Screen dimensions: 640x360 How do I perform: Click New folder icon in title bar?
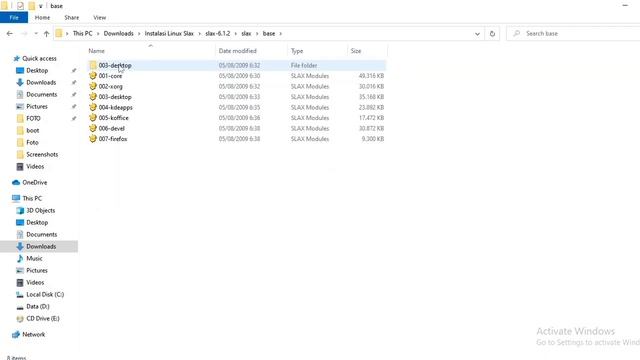(x=31, y=6)
